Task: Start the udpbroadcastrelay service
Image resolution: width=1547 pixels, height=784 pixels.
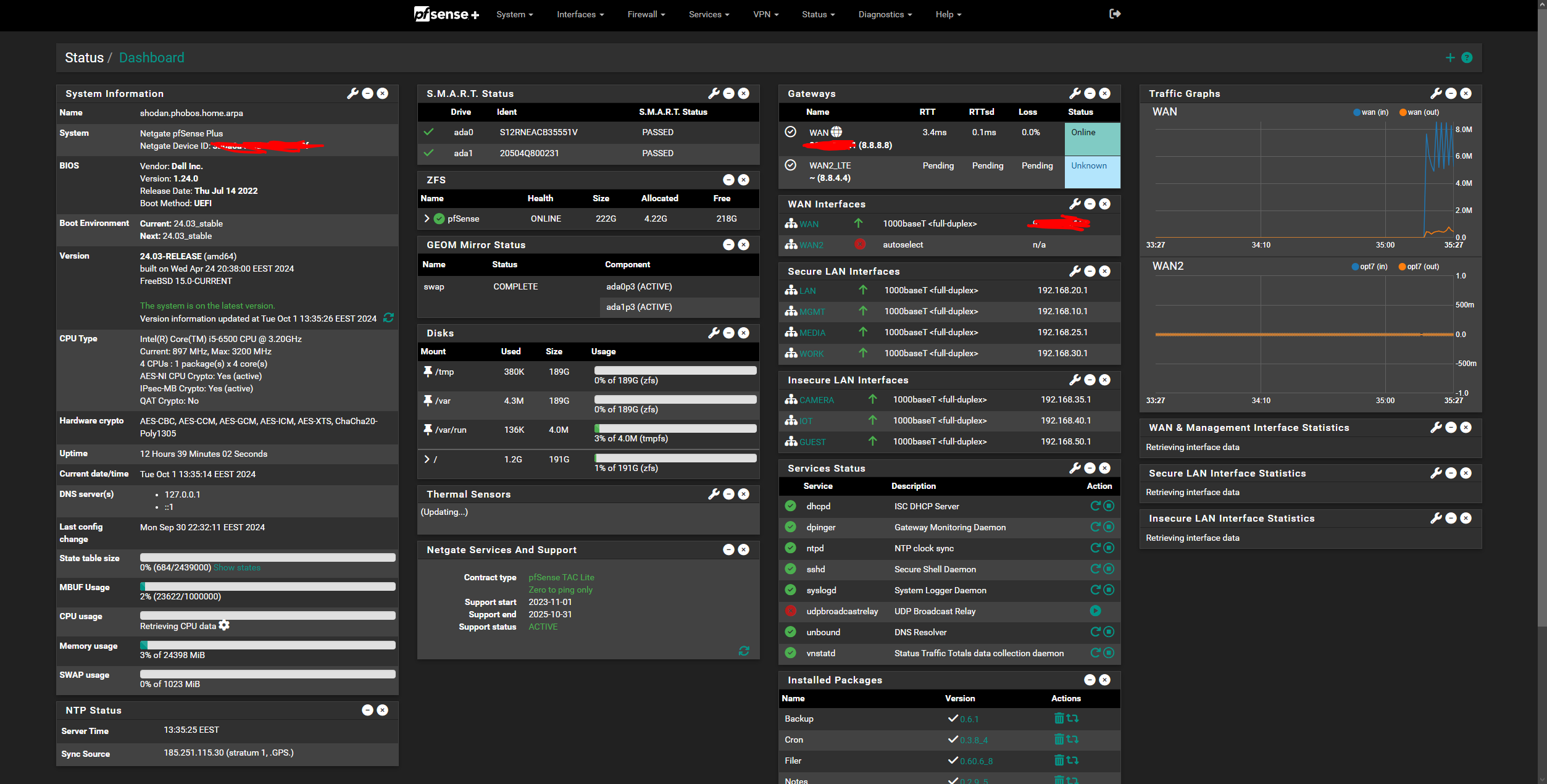Action: (1095, 611)
